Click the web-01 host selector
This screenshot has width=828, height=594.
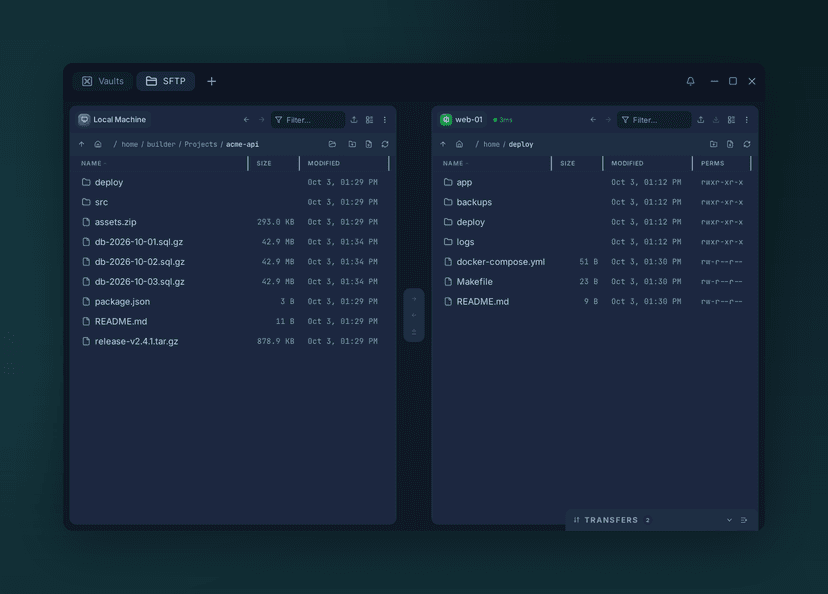pyautogui.click(x=462, y=120)
